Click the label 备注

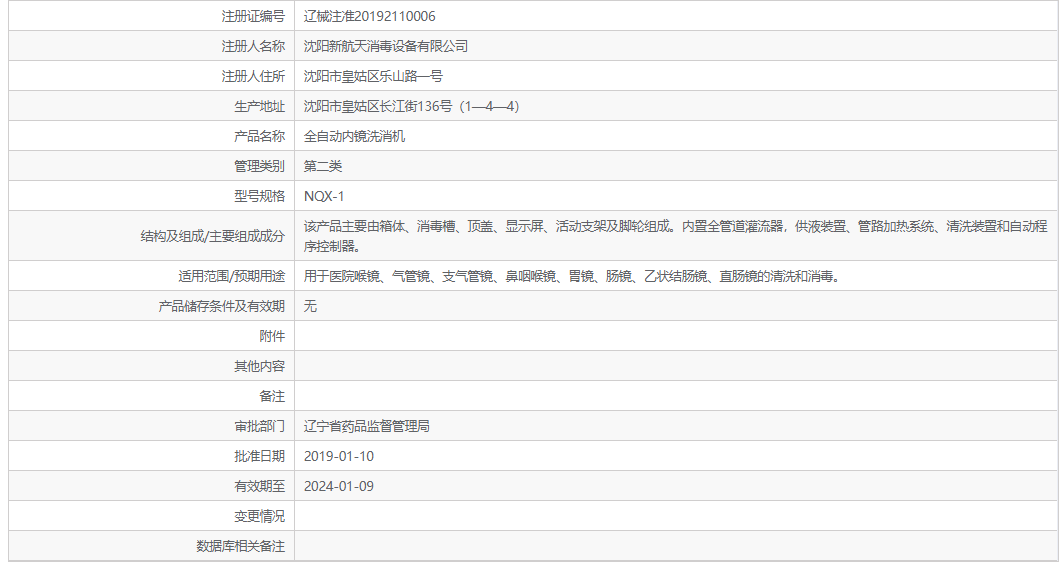pos(272,396)
